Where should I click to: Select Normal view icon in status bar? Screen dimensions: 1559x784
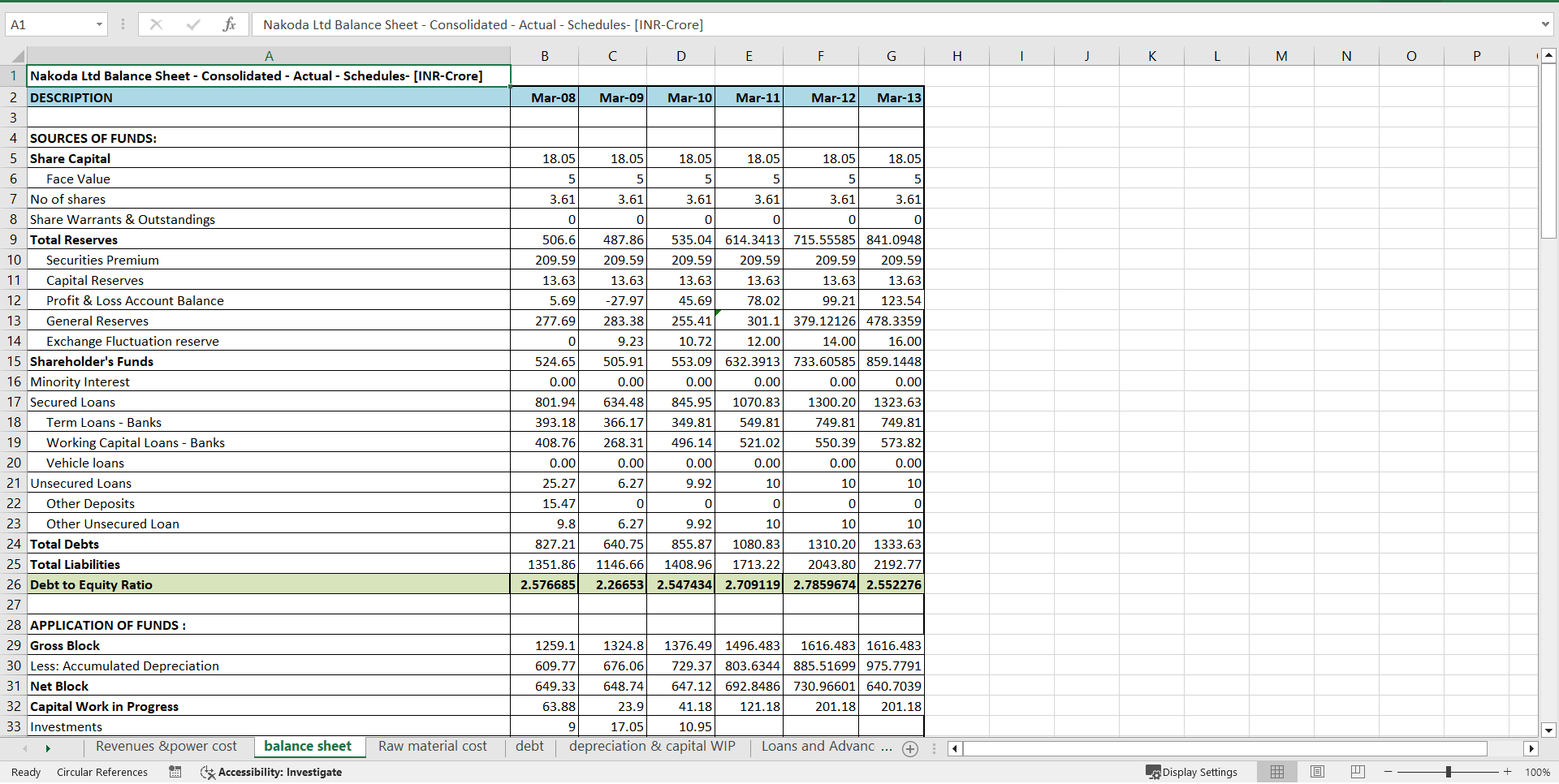1277,772
